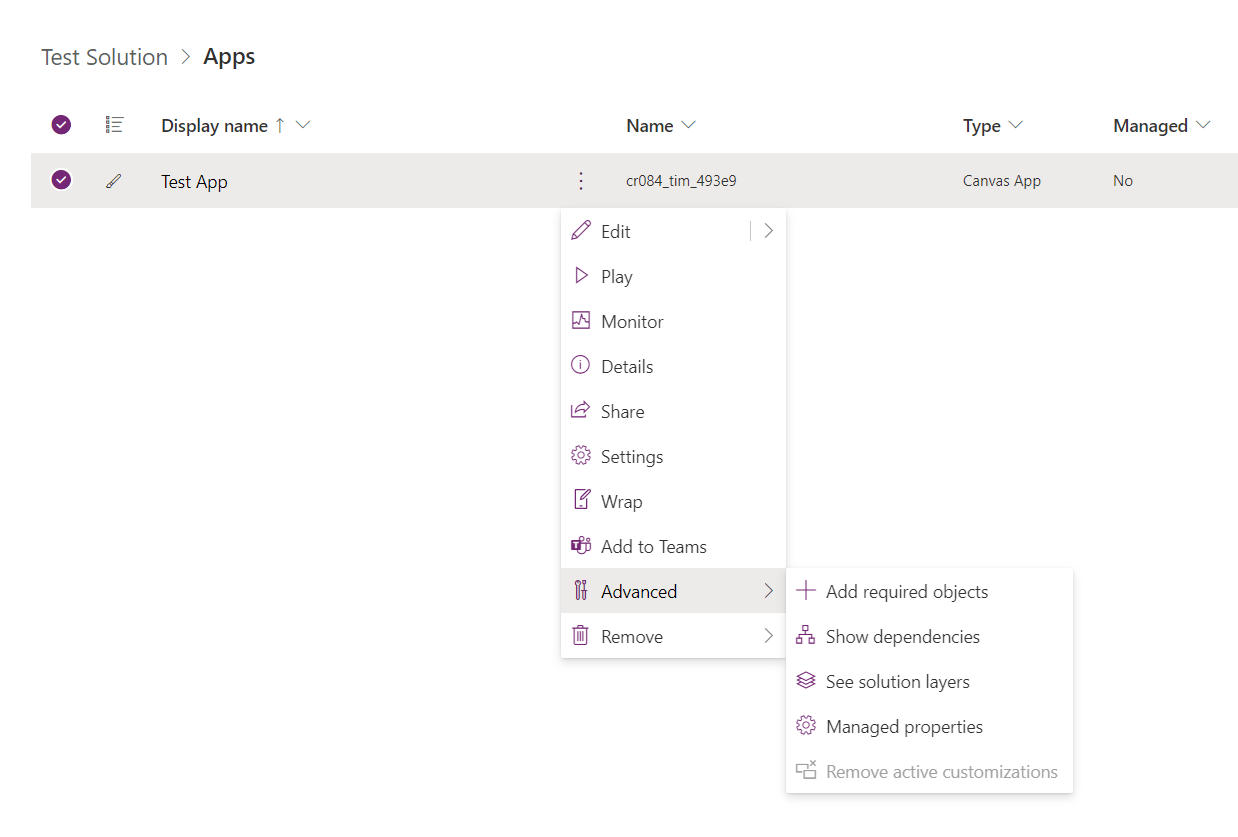Click the No value under Managed
Screen dimensions: 1238x837
click(x=1123, y=181)
